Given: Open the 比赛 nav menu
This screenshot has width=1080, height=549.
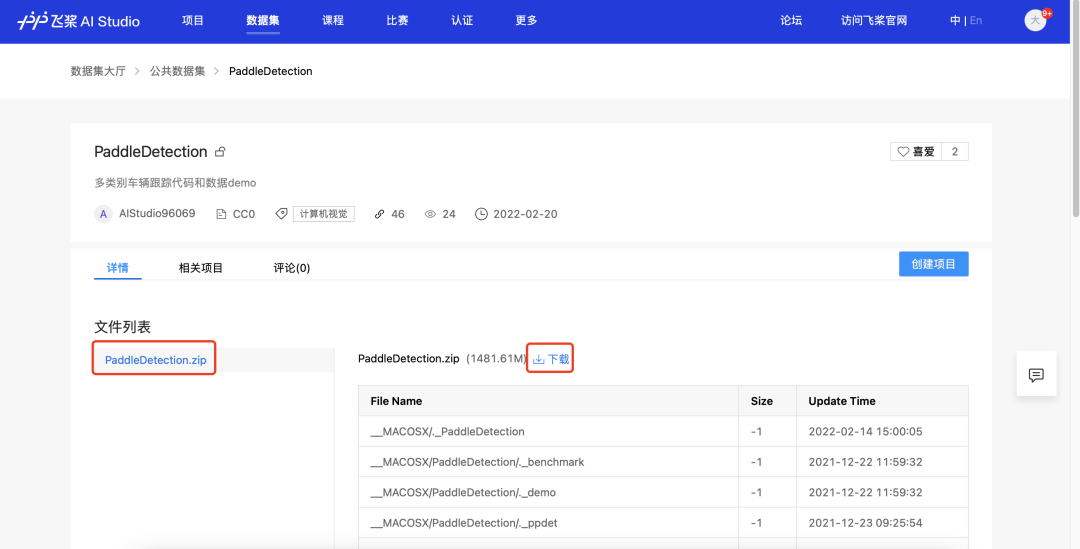Looking at the screenshot, I should click(397, 21).
